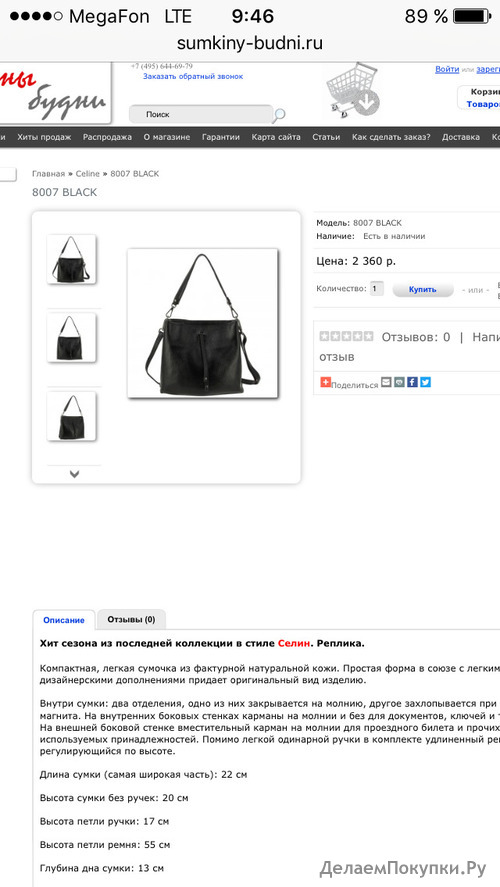
Task: Share on Twitter icon
Action: coord(425,382)
